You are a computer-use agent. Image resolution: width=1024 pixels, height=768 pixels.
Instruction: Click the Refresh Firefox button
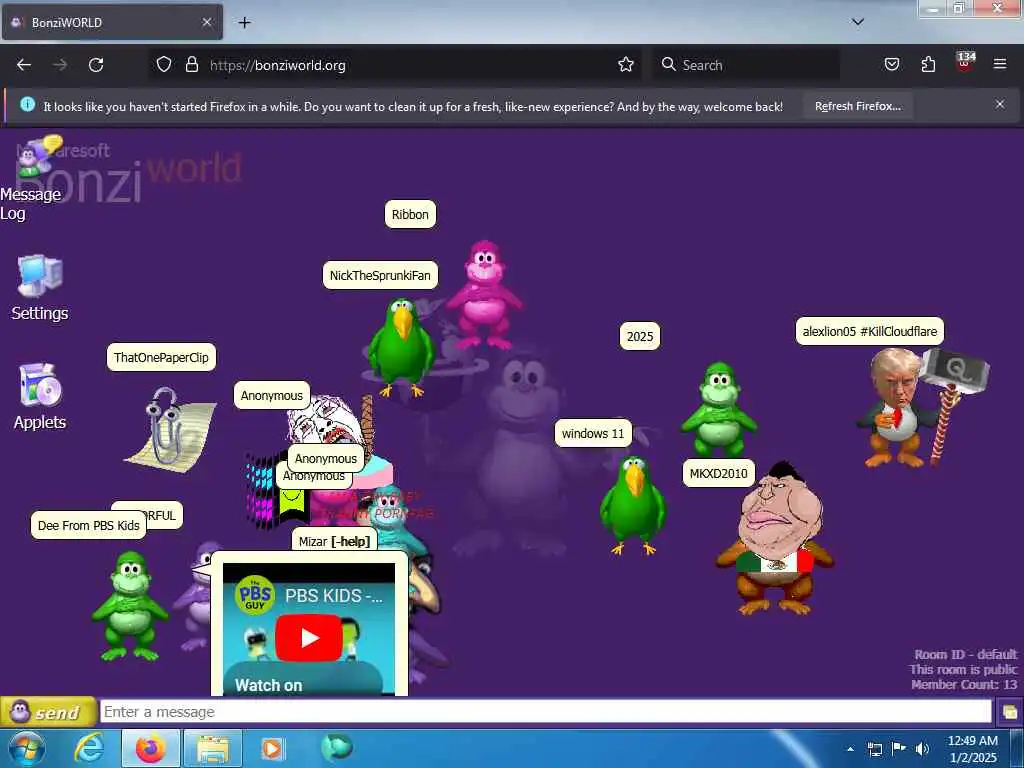pos(857,106)
